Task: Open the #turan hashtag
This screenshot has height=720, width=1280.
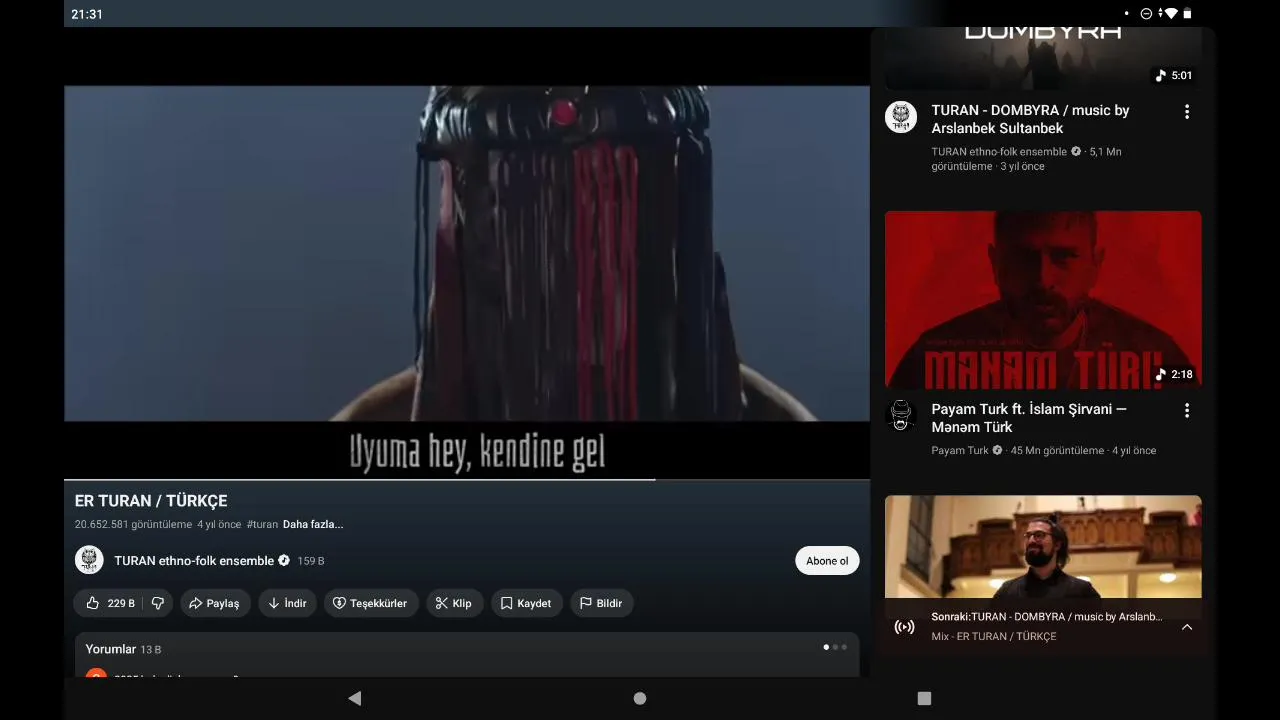Action: click(262, 524)
